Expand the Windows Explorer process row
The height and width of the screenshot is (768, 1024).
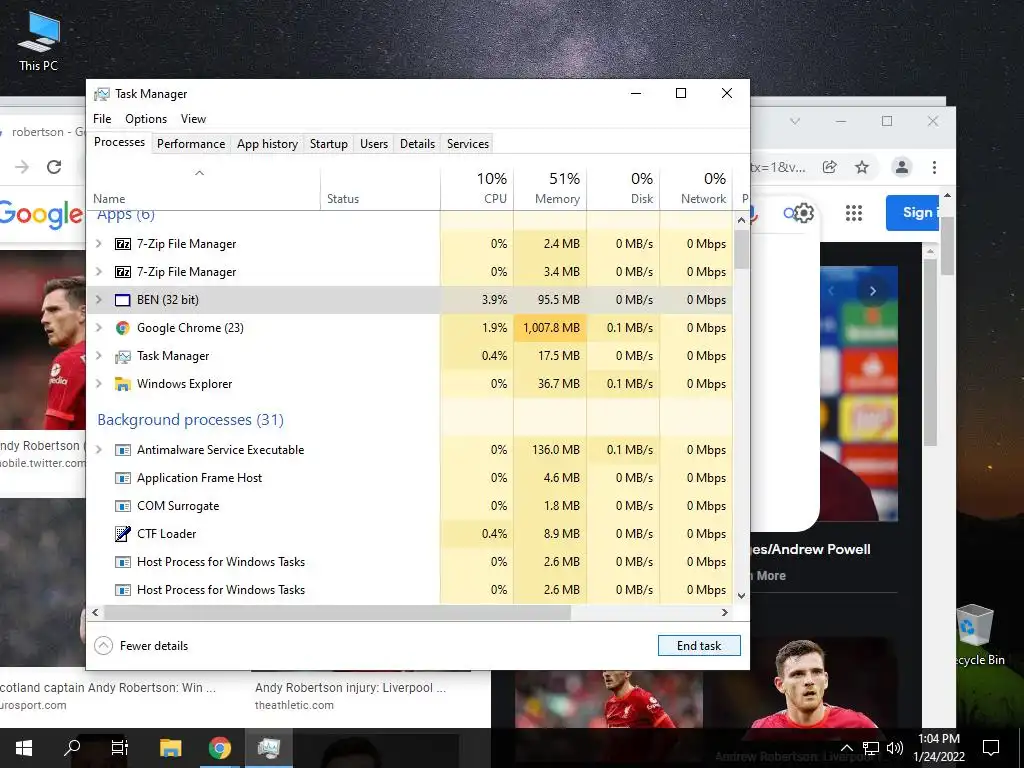[x=99, y=384]
